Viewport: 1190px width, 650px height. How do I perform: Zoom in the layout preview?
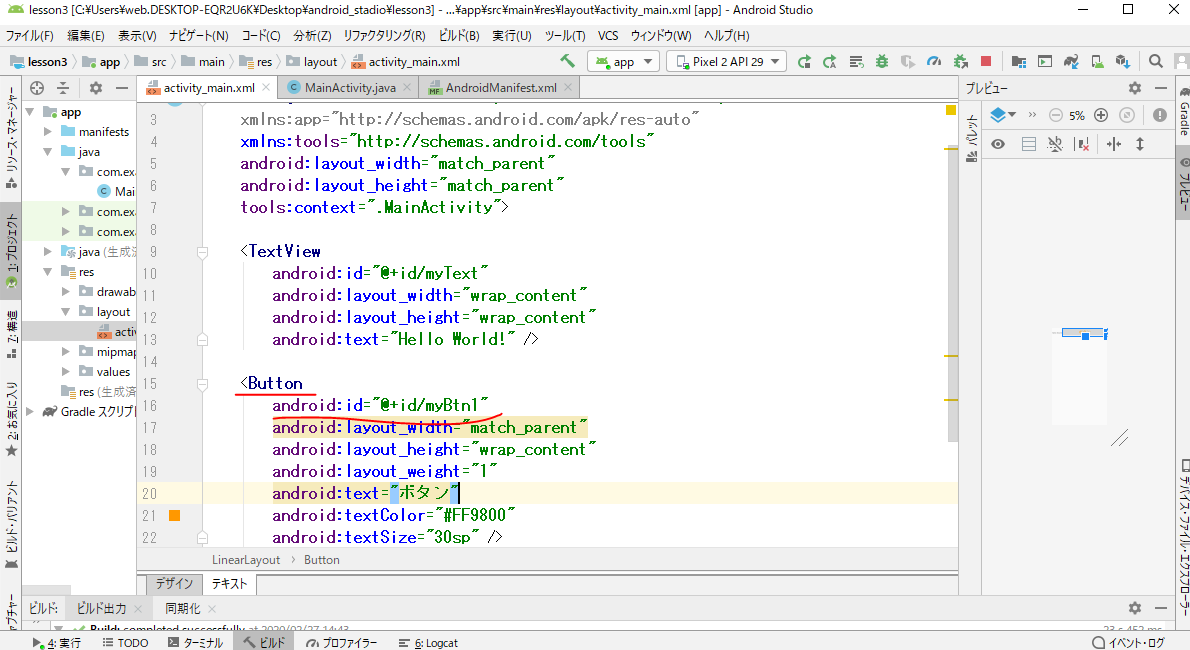[x=1101, y=115]
